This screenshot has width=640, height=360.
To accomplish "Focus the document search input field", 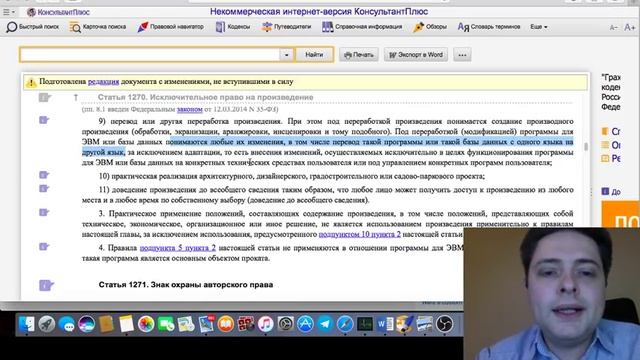I will [x=150, y=55].
